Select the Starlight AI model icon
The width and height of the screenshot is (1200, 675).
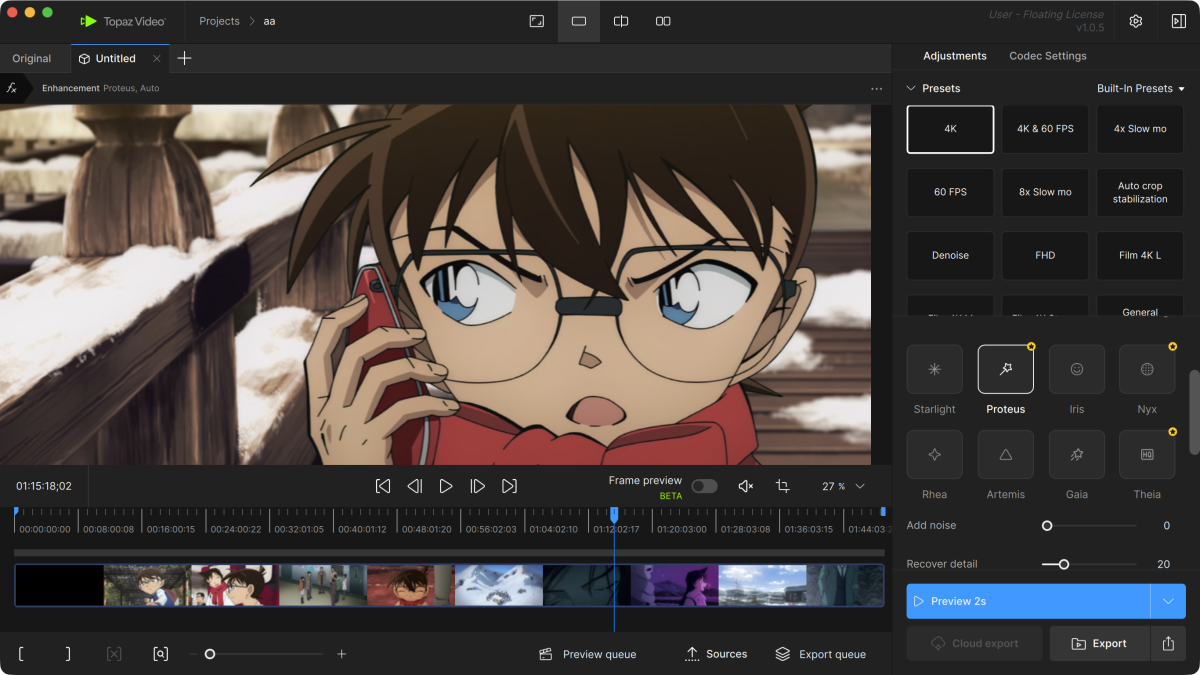pyautogui.click(x=934, y=369)
